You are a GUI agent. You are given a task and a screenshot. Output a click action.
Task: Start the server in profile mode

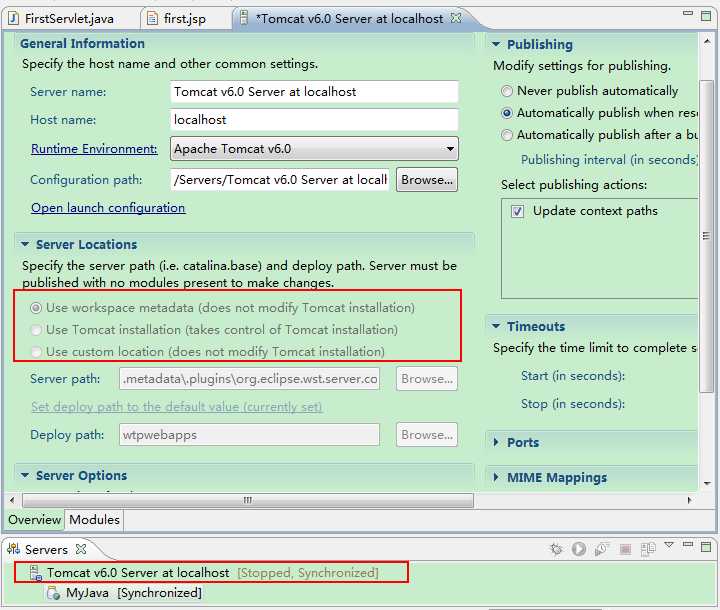point(602,549)
